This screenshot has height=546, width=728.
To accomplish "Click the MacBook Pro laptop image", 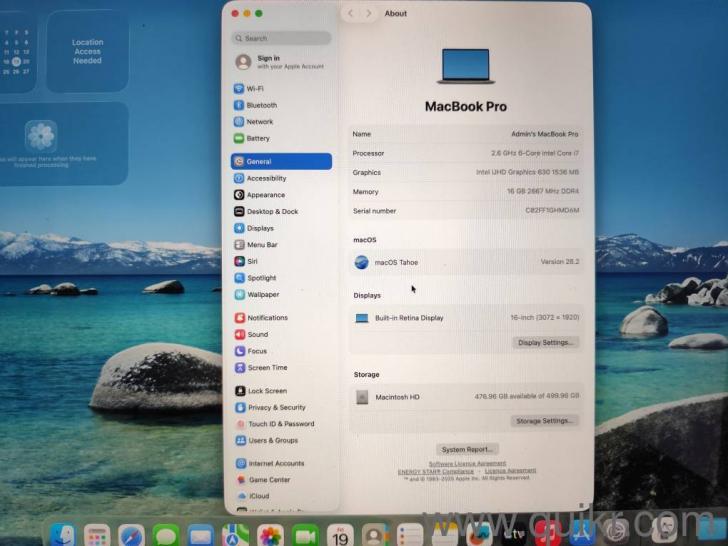I will 466,66.
